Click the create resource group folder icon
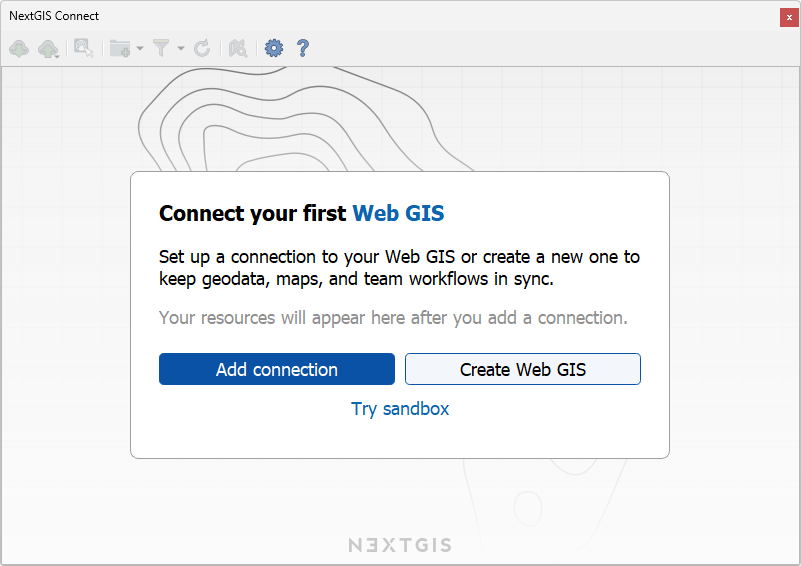The image size is (801, 566). click(x=120, y=49)
